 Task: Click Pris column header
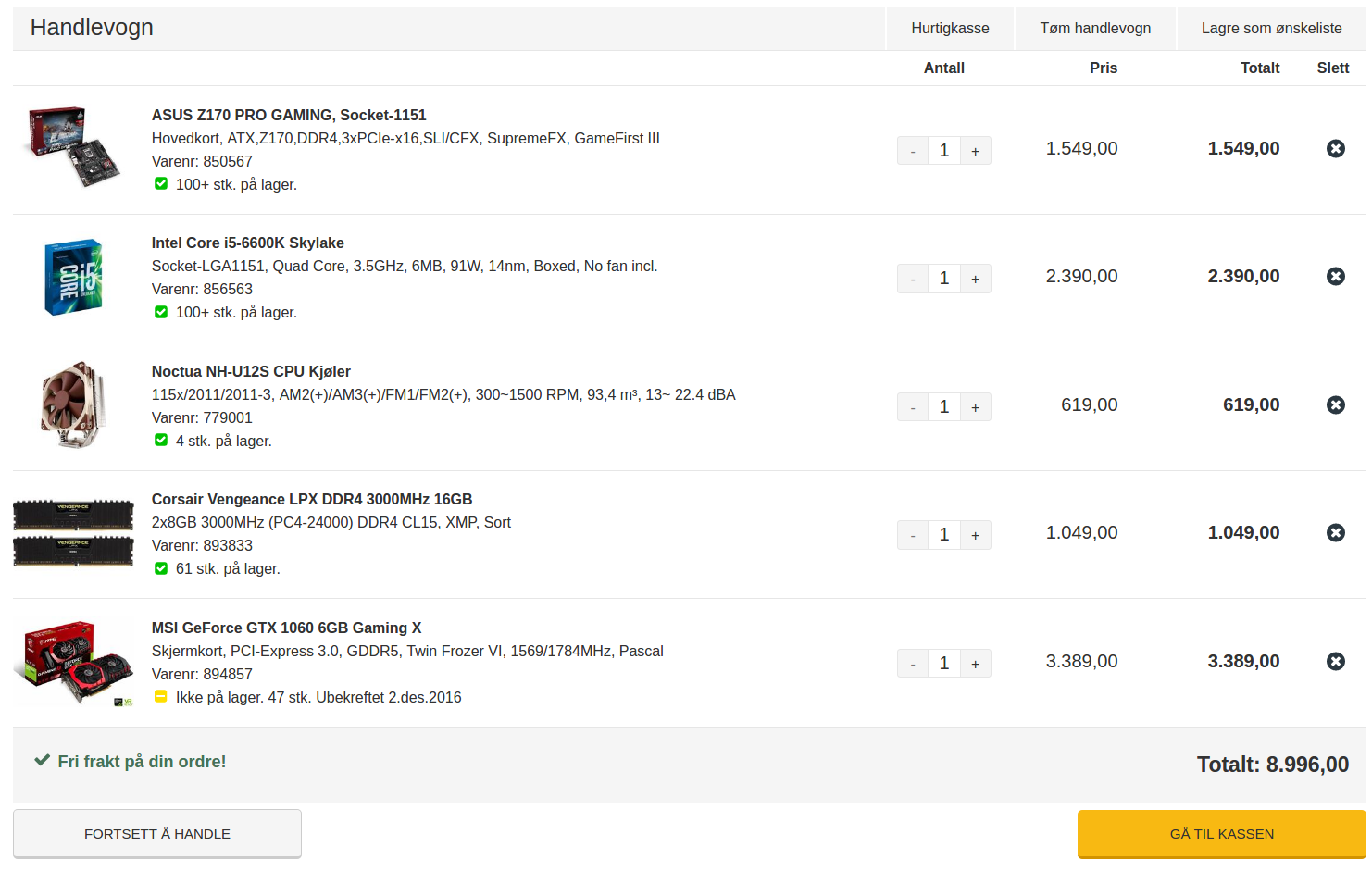point(1104,68)
